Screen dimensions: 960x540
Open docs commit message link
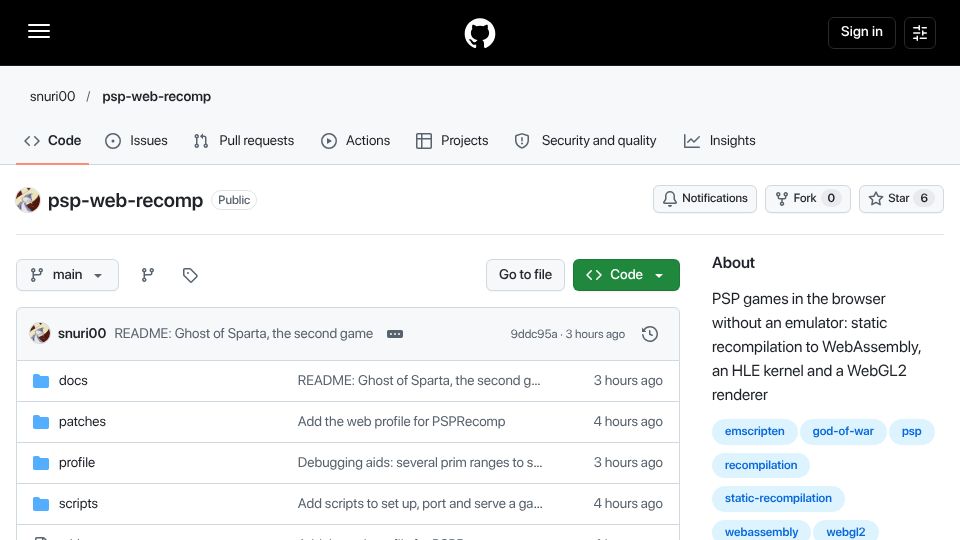pos(419,380)
